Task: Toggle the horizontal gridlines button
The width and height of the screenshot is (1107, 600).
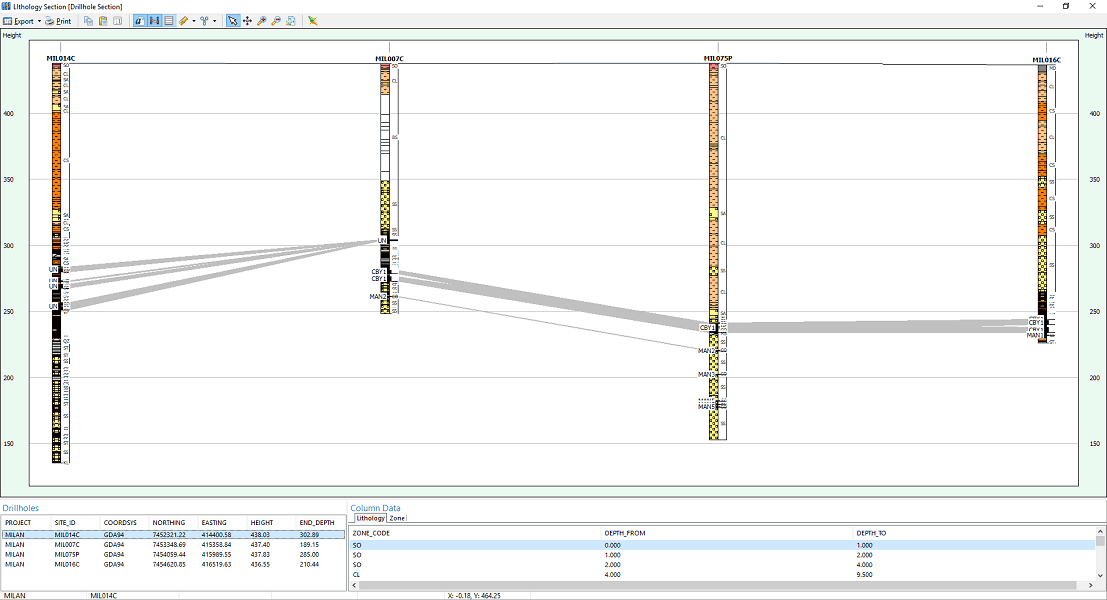Action: [168, 20]
